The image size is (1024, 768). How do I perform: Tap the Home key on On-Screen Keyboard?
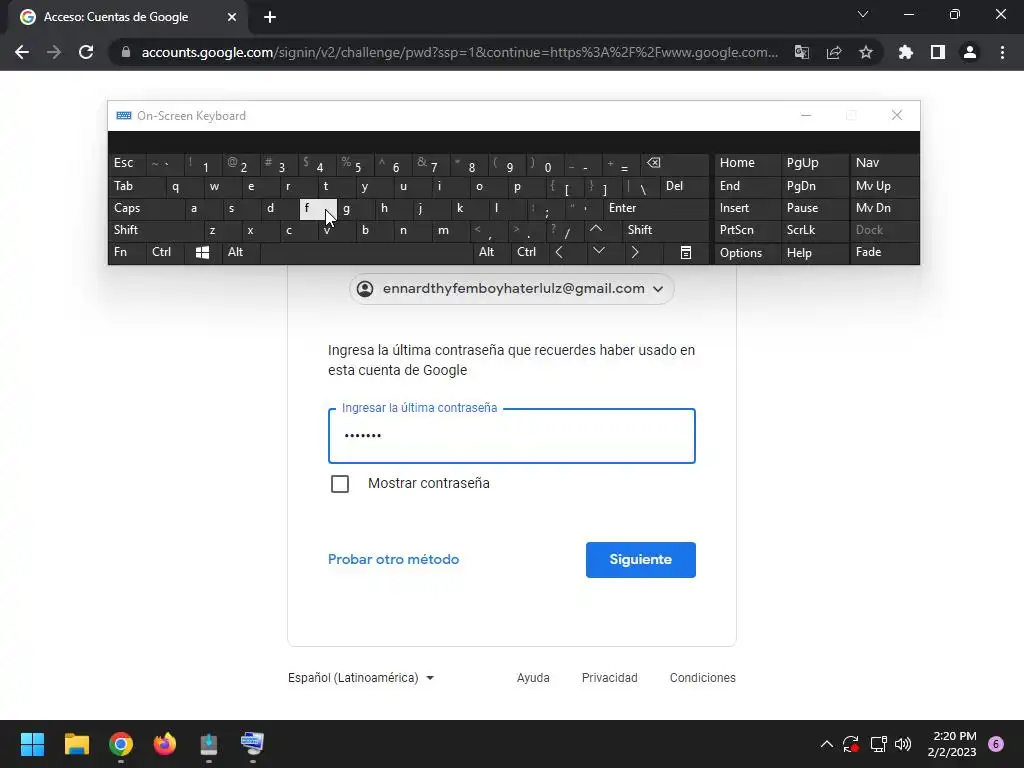tap(746, 163)
